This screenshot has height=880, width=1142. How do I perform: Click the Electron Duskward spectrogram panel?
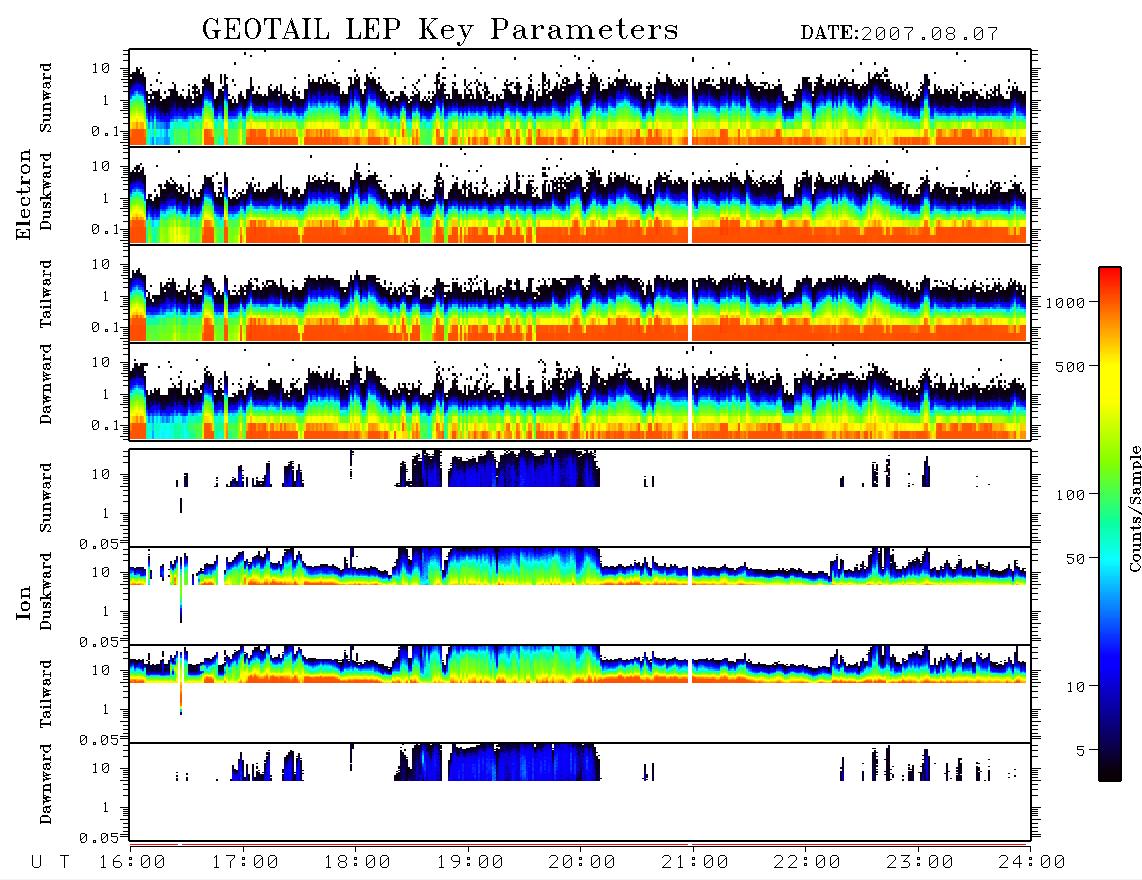(x=580, y=195)
